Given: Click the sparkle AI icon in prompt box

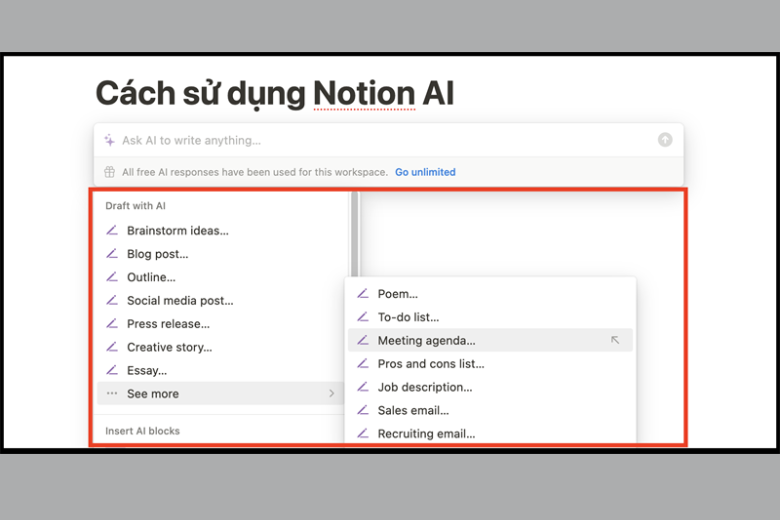Looking at the screenshot, I should coord(109,140).
